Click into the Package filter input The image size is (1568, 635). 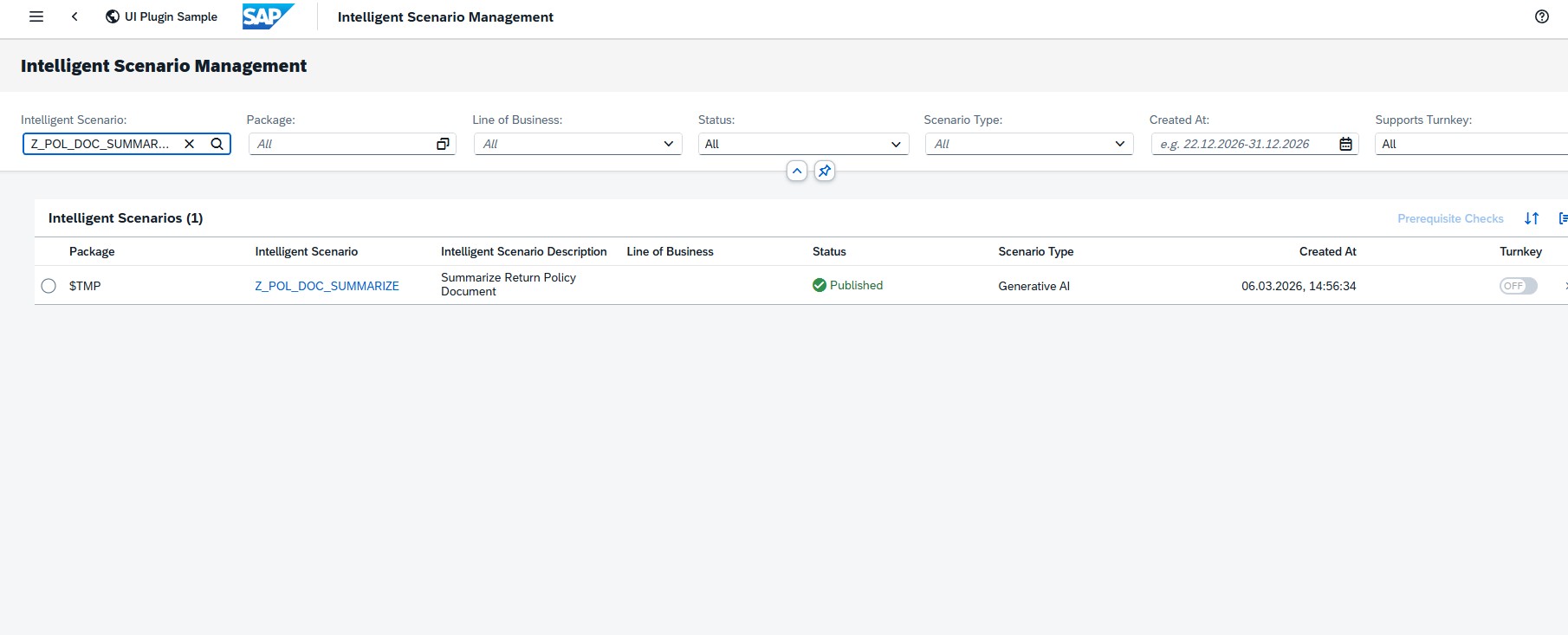coord(342,144)
